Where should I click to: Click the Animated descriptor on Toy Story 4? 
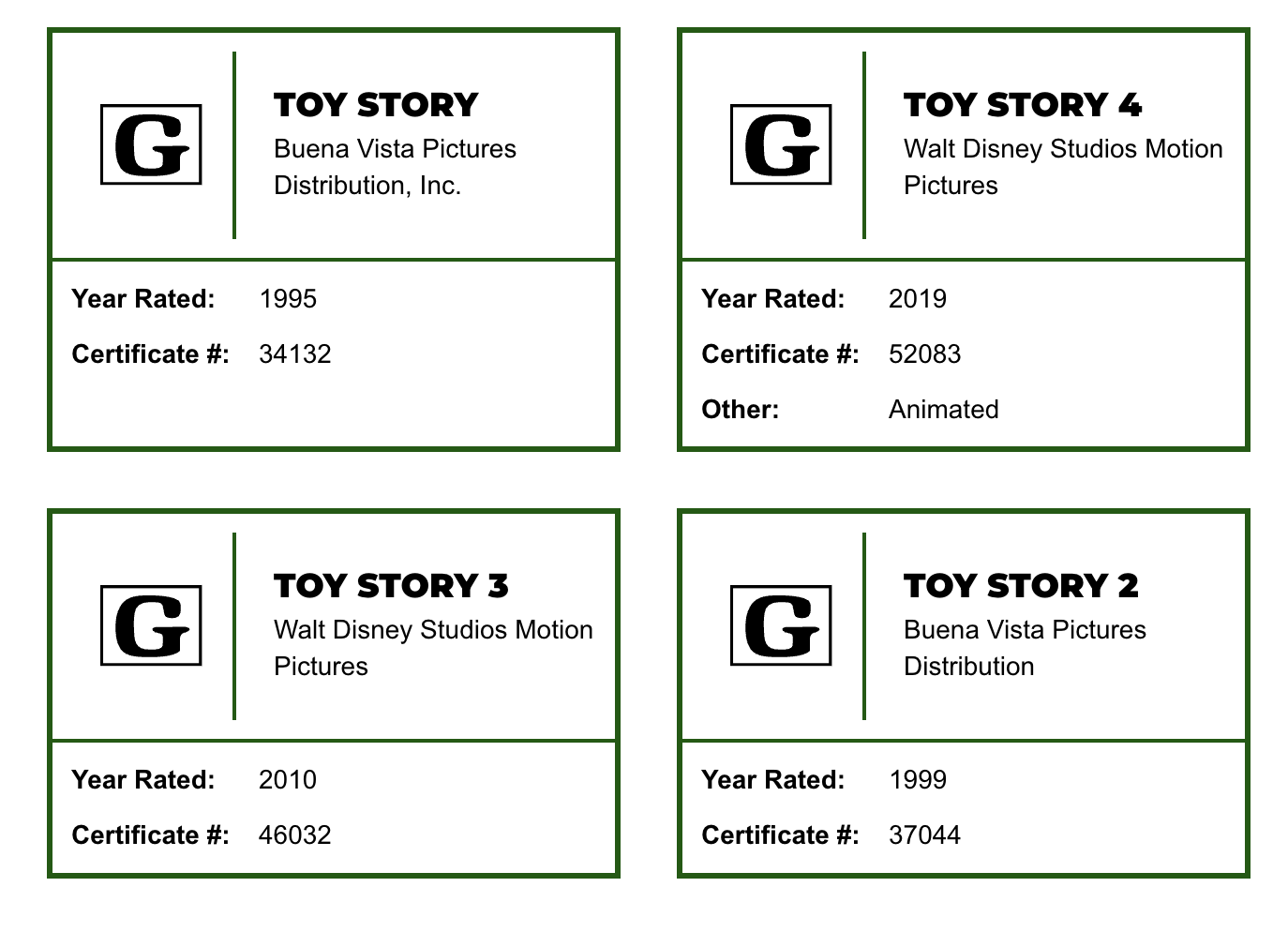[944, 410]
